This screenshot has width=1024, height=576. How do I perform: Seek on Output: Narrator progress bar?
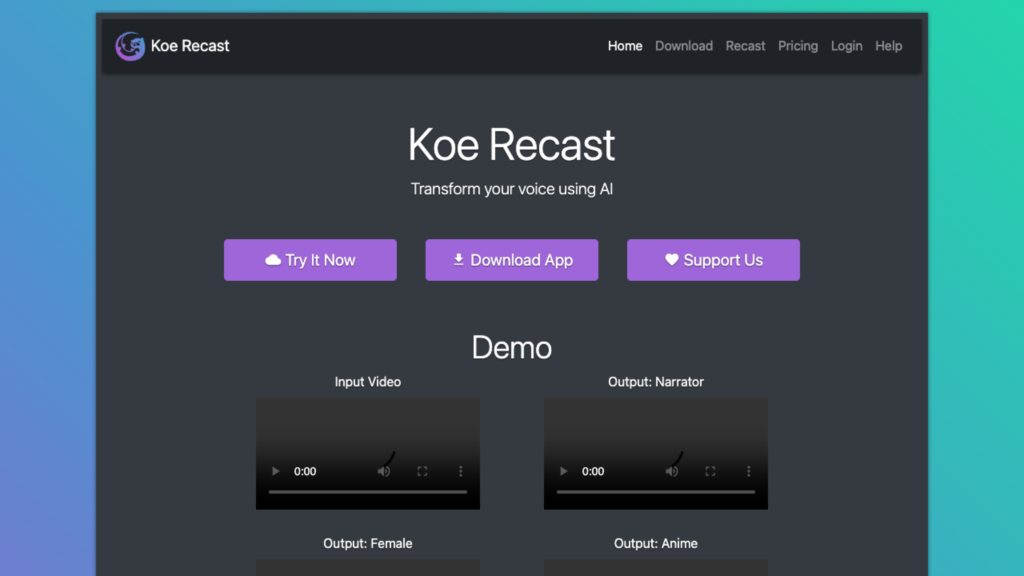(x=656, y=492)
